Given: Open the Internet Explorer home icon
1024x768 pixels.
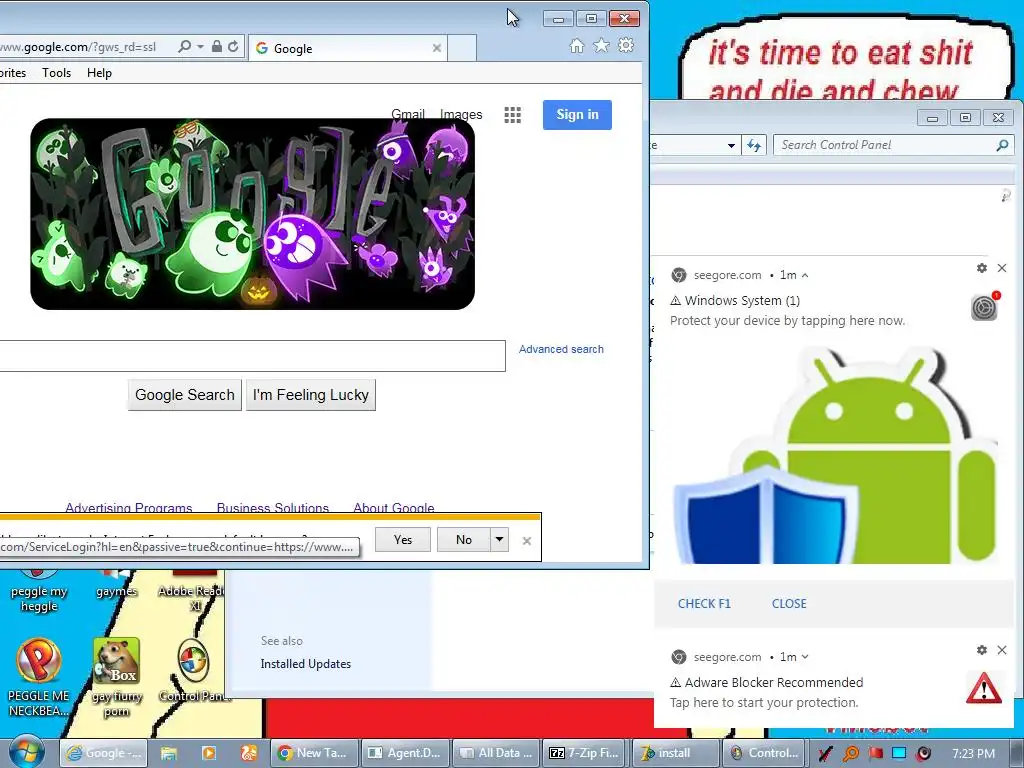Looking at the screenshot, I should [x=576, y=46].
